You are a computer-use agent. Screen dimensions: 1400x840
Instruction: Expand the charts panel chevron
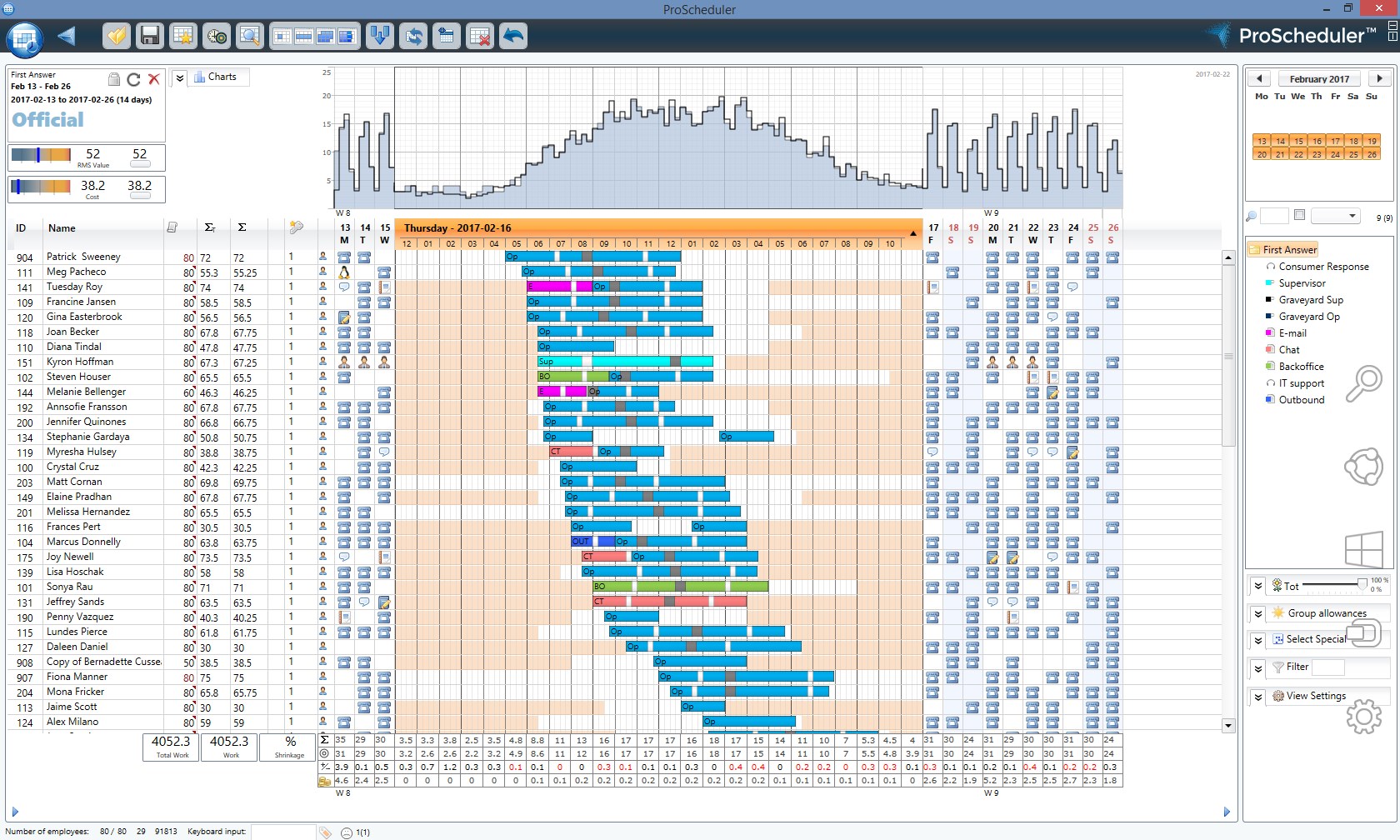[x=179, y=77]
